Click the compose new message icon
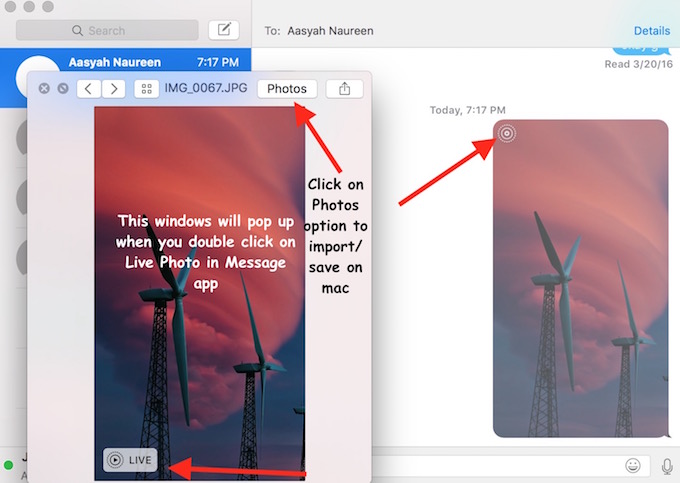This screenshot has width=680, height=483. (x=227, y=30)
